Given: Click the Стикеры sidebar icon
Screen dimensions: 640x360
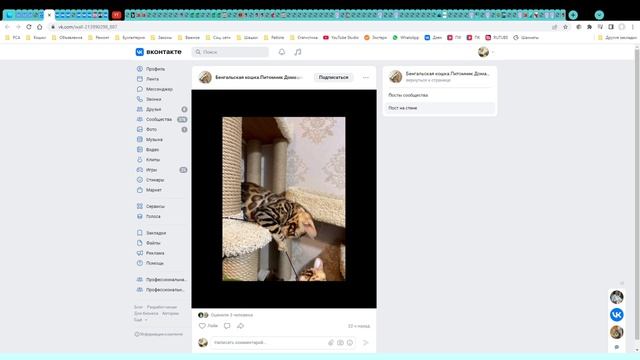Looking at the screenshot, I should point(140,180).
